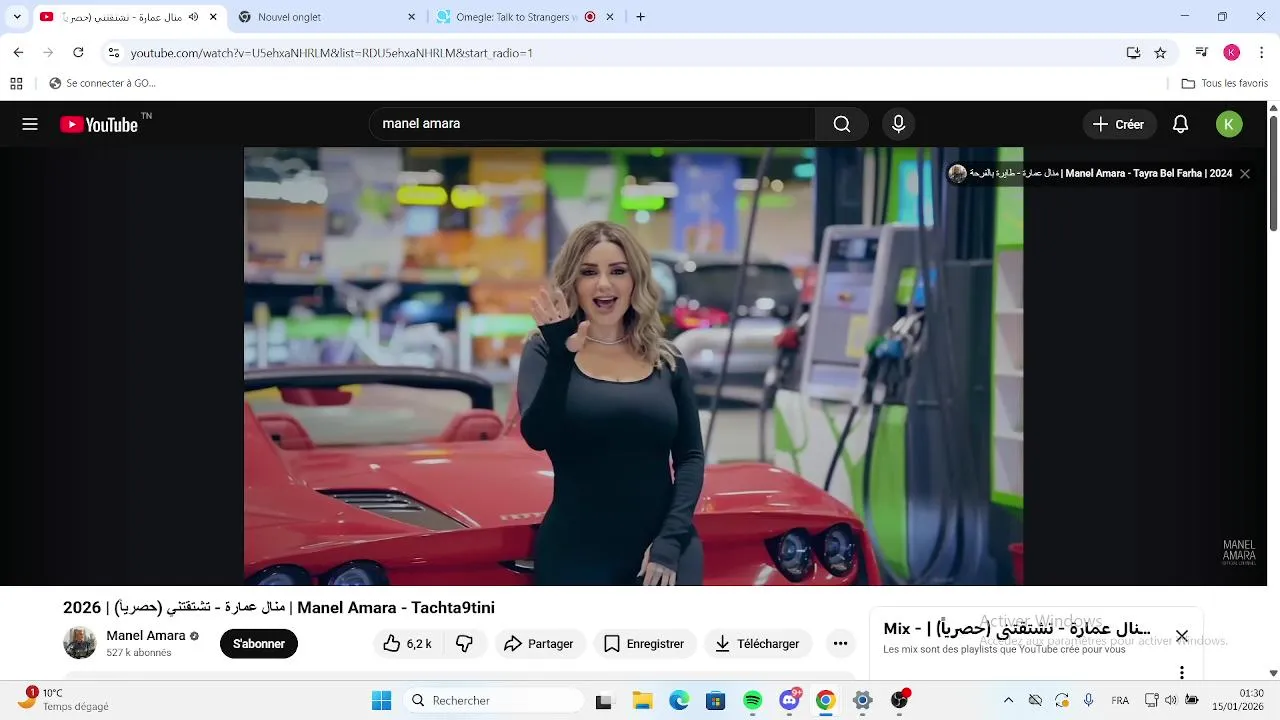Open the weather widget 10°C Temps dégagé
The width and height of the screenshot is (1280, 720).
[63, 700]
